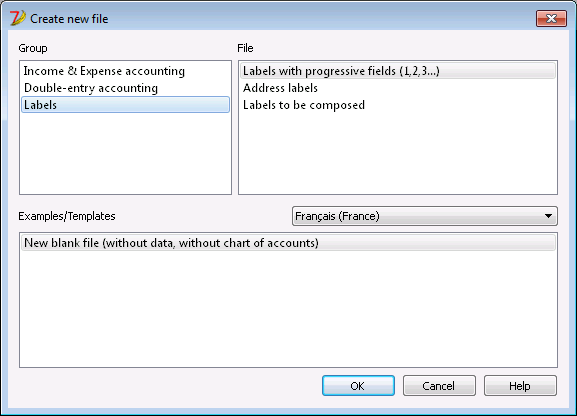Viewport: 577px width, 416px height.
Task: Select Double-entry accounting group
Action: [91, 88]
